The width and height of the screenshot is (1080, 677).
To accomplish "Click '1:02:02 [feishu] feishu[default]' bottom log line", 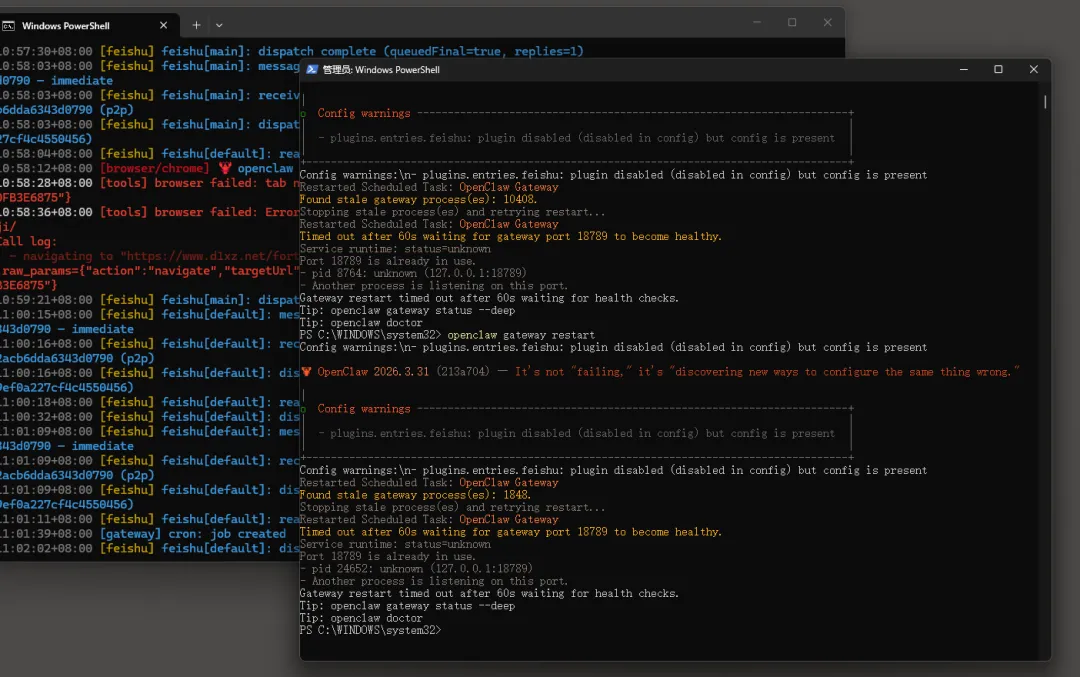I will click(149, 548).
